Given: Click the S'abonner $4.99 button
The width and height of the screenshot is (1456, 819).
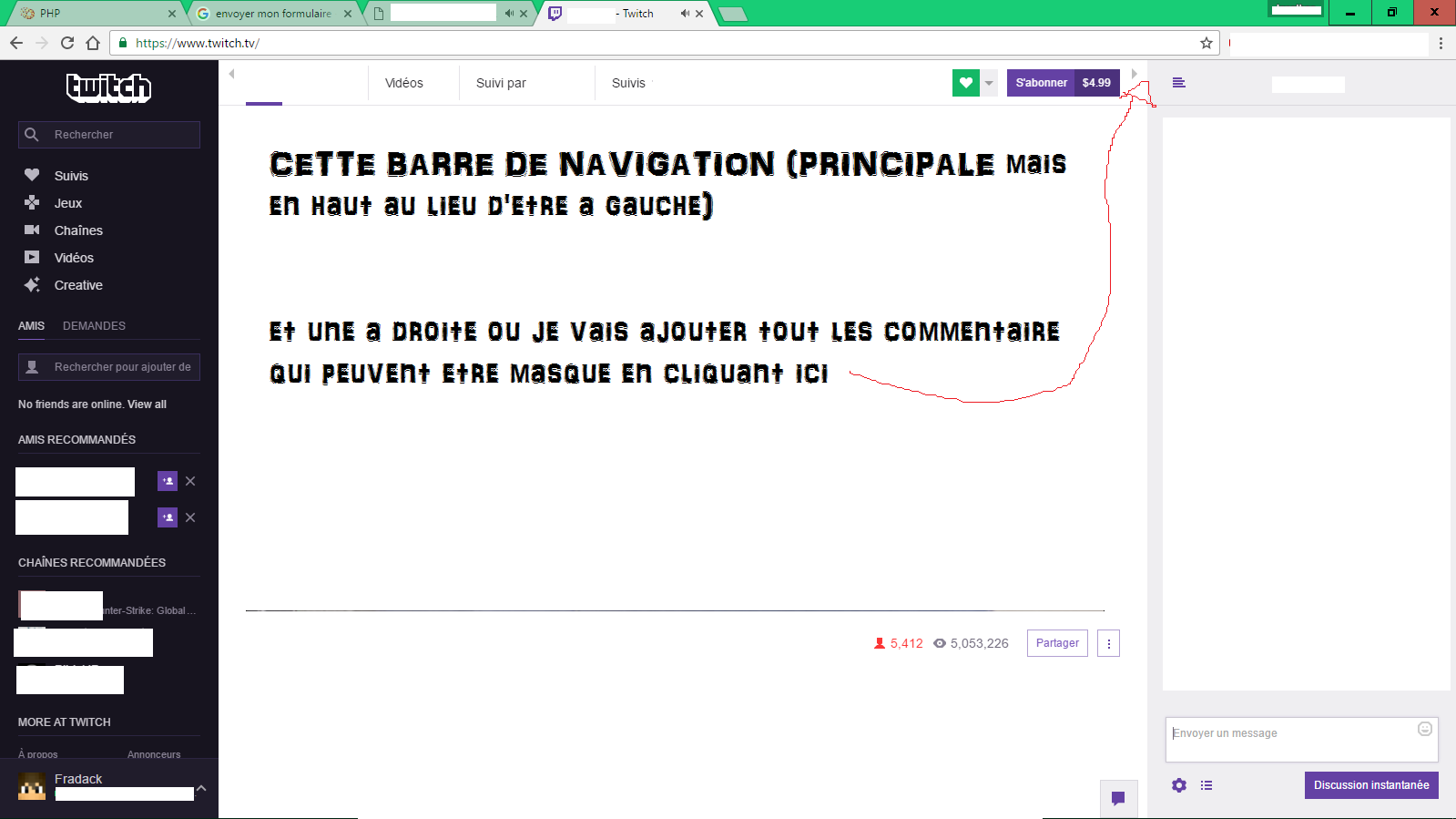Looking at the screenshot, I should tap(1063, 83).
